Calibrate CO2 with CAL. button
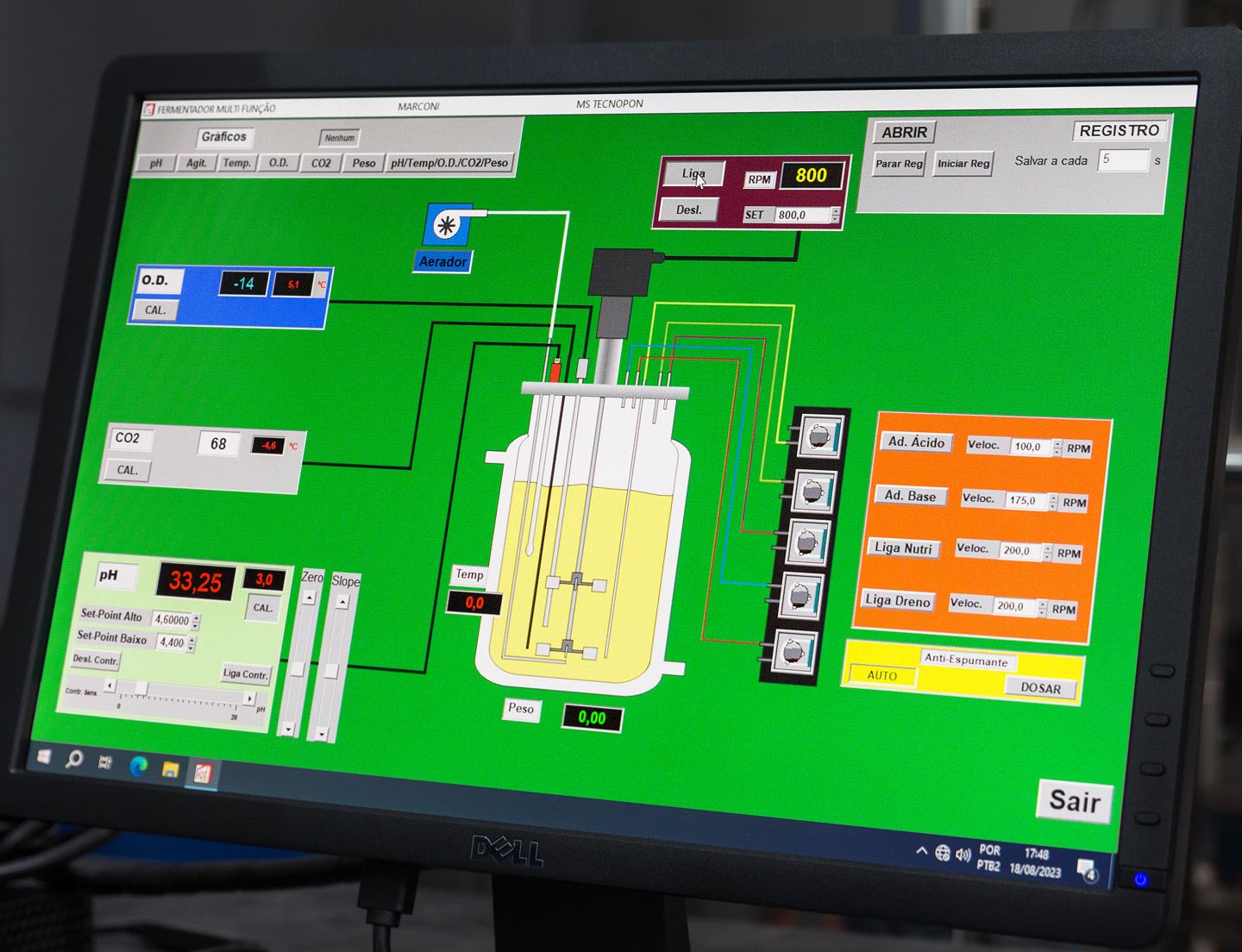Screen dimensions: 1242x952 [x=128, y=470]
